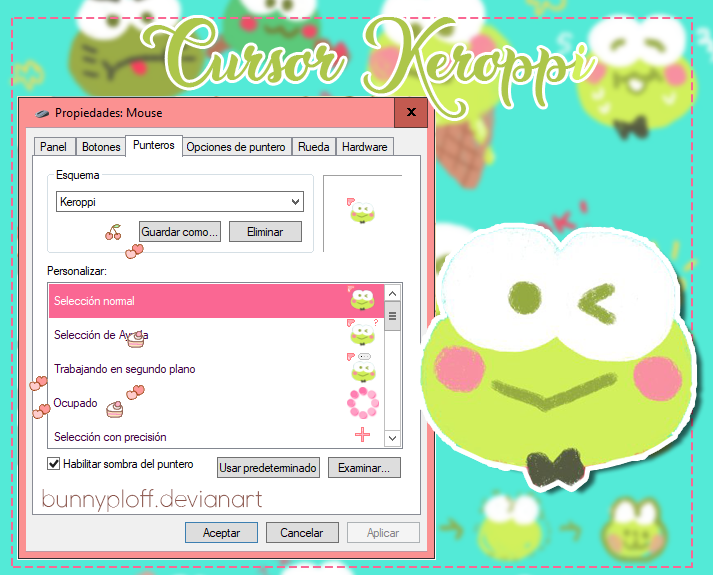Click the Eliminar button

[265, 232]
